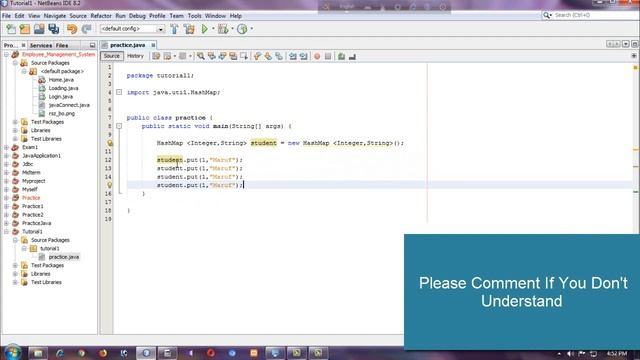Open the Profile Project dropdown arrow
This screenshot has width=640, height=360.
coord(251,29)
